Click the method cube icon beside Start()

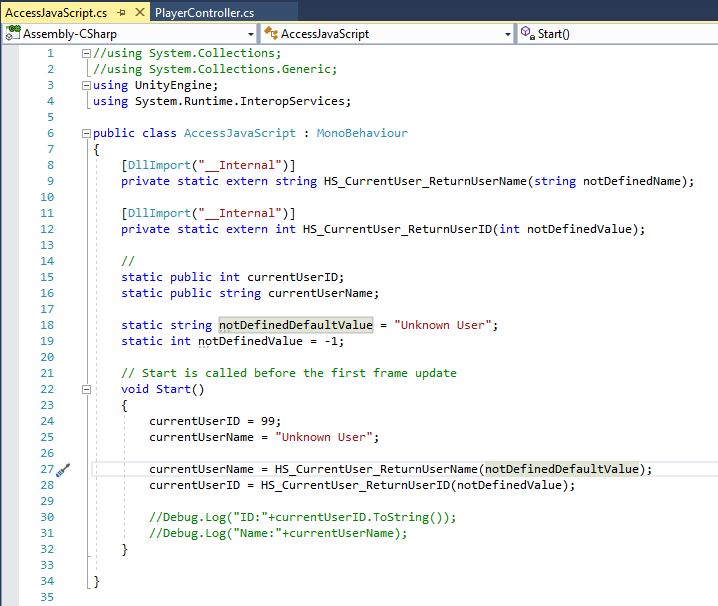(x=527, y=33)
